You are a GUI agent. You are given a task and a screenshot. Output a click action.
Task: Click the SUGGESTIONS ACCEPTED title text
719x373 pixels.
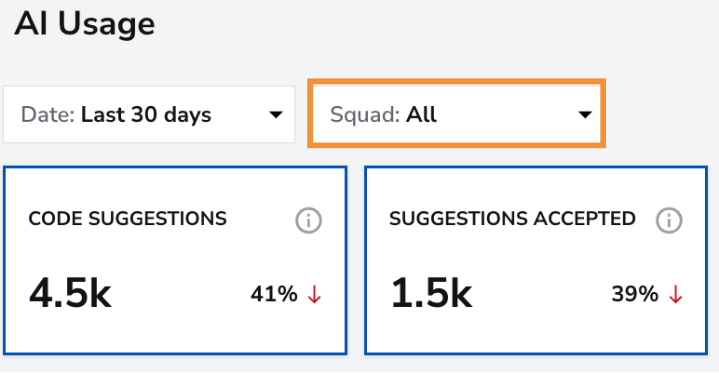(x=512, y=218)
